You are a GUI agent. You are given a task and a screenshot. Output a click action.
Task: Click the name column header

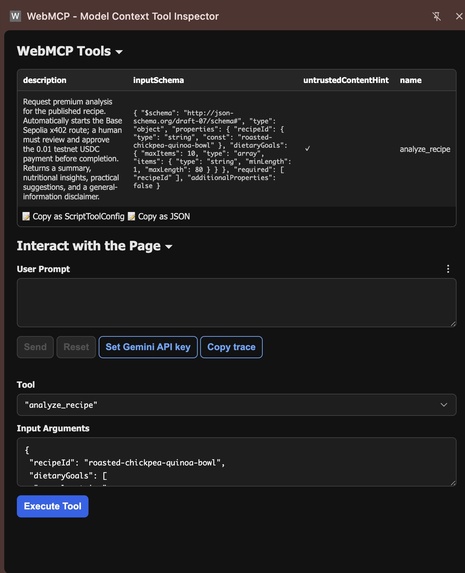(x=411, y=80)
